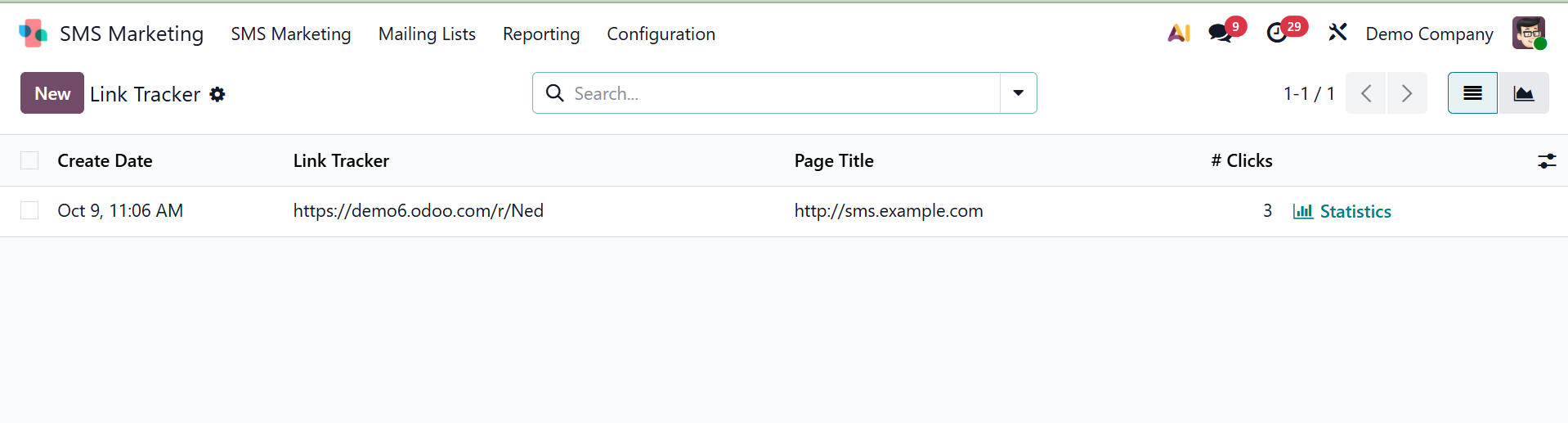Open the Demo Company switcher
The image size is (1568, 423).
(1429, 34)
